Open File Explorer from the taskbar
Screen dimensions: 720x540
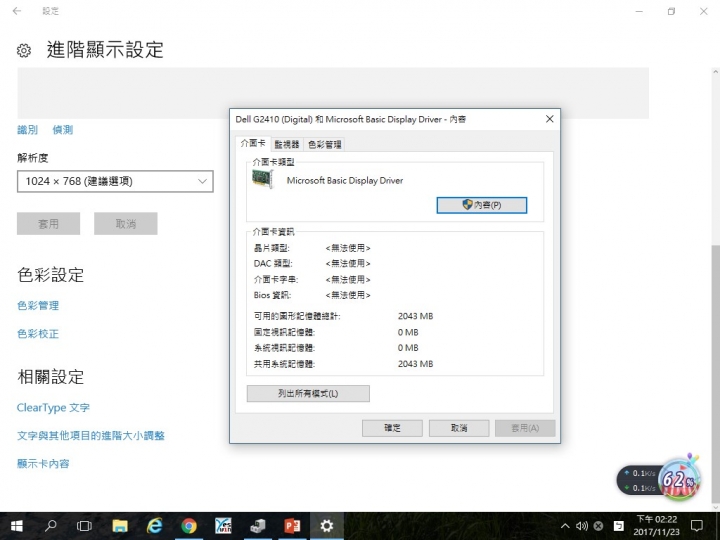[120, 526]
